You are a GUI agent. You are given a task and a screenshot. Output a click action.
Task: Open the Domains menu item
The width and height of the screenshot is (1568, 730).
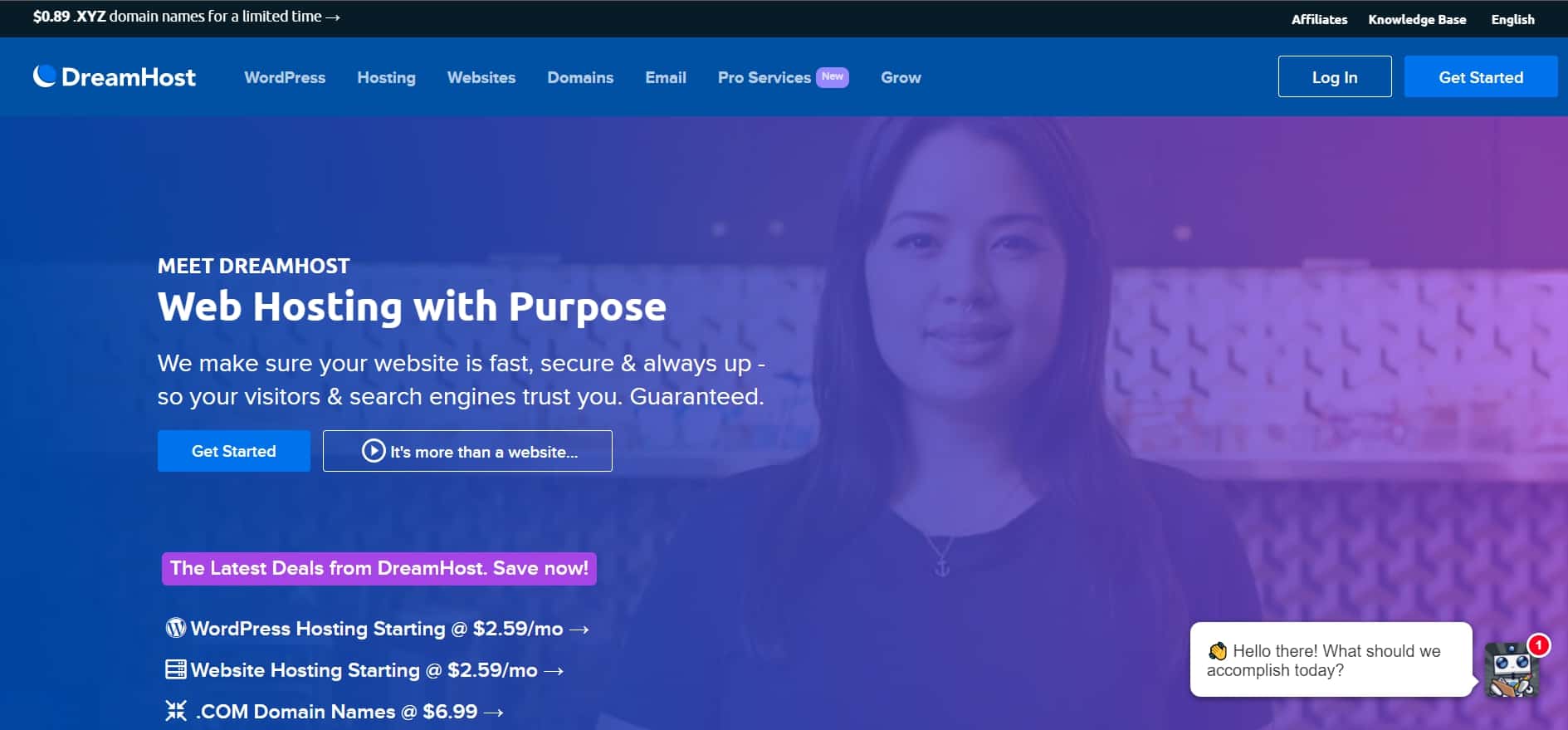coord(580,77)
